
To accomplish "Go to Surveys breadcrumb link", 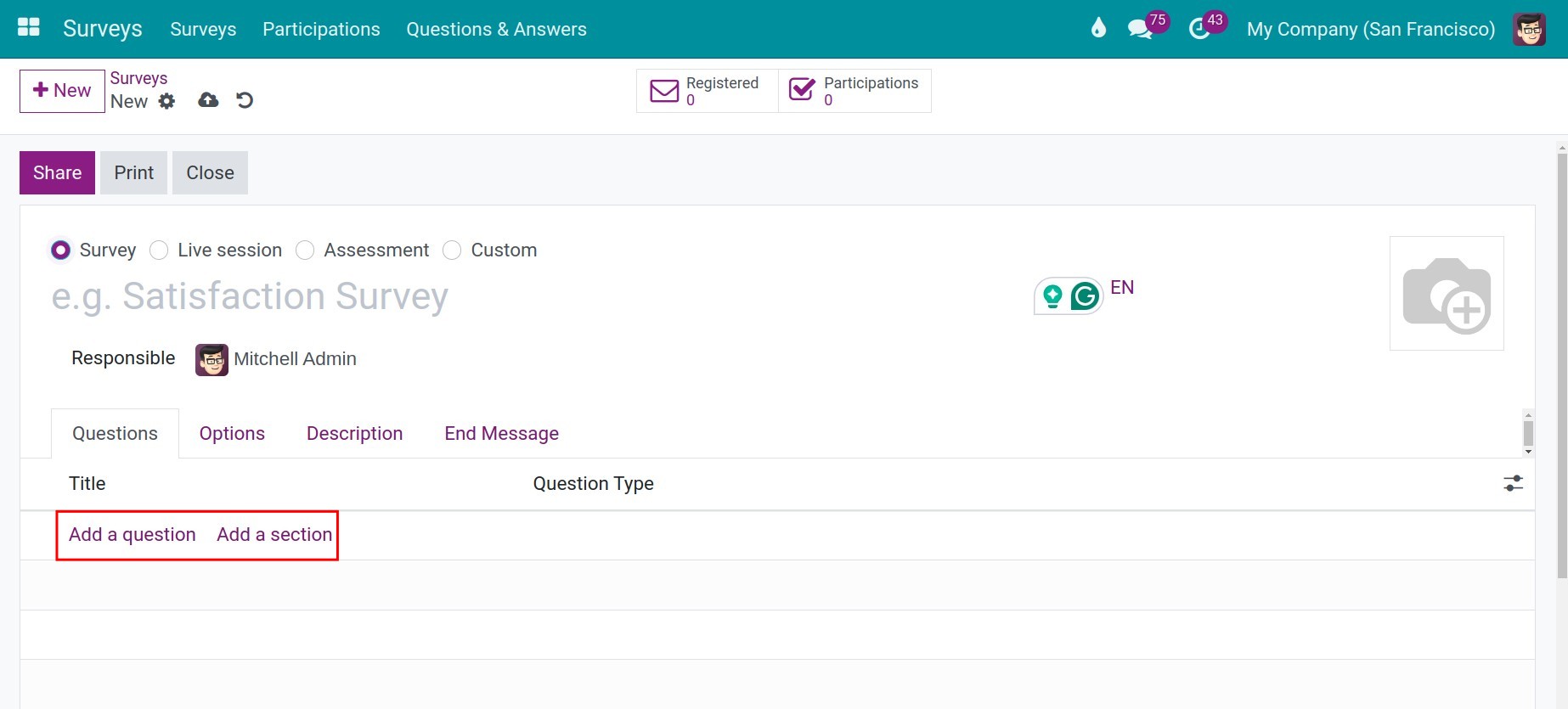I will click(x=138, y=78).
